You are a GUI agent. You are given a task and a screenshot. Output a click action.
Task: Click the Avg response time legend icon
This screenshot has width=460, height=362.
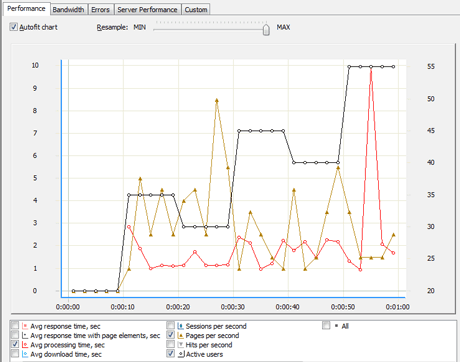point(25,326)
